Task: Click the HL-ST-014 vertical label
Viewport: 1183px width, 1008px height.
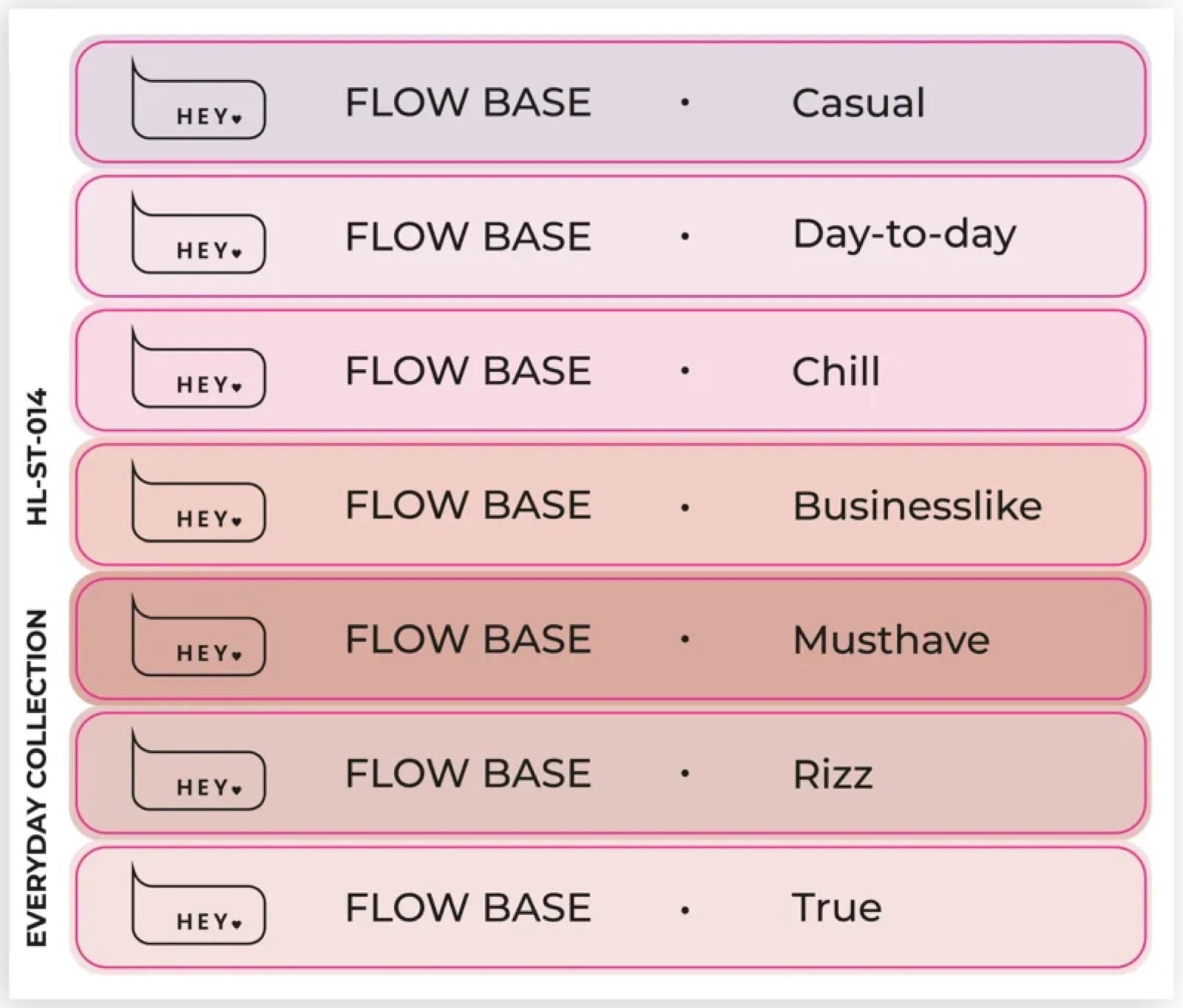Action: point(36,456)
